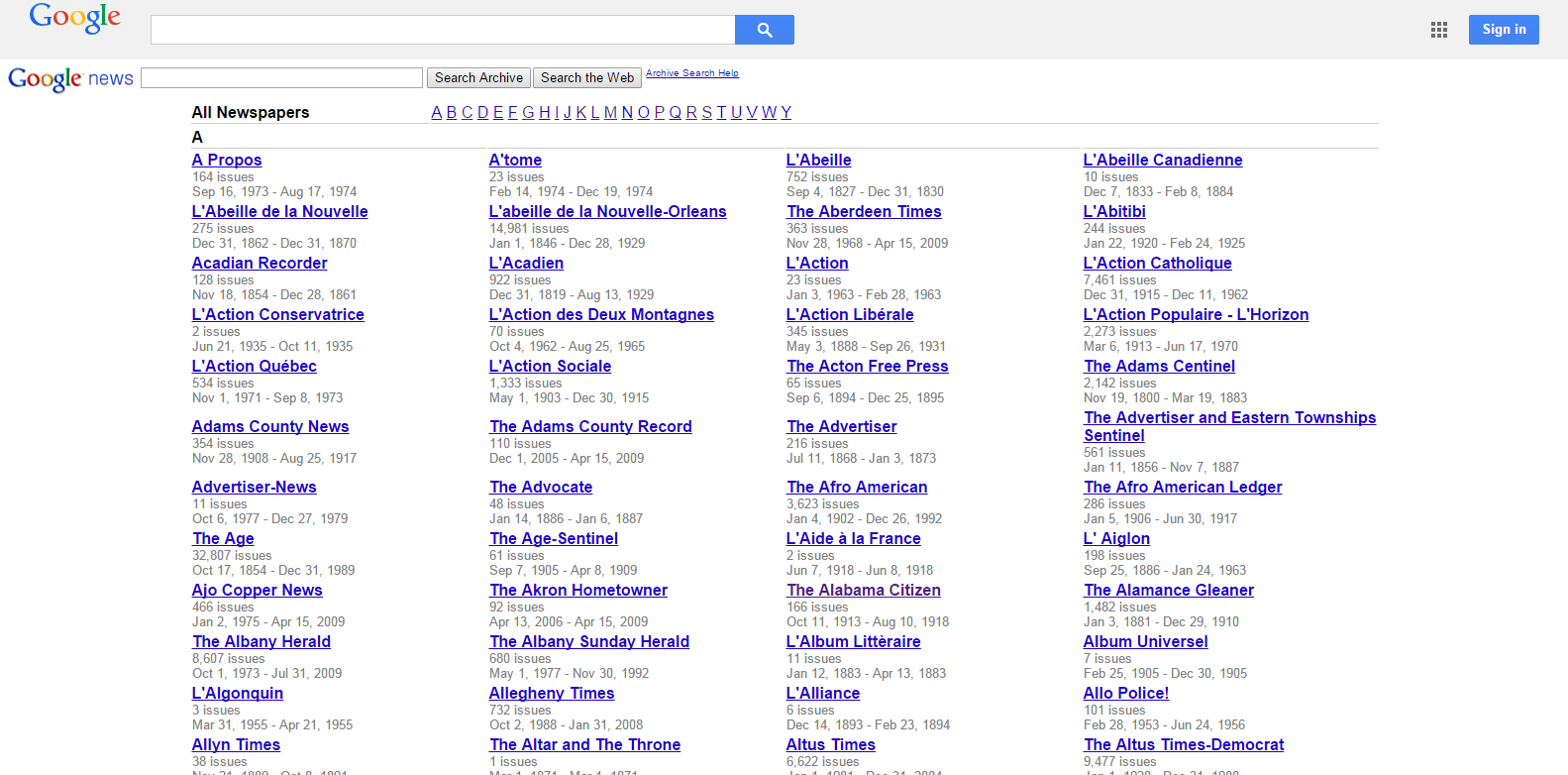1568x775 pixels.
Task: Click the blue magnifier search button
Action: [x=764, y=30]
